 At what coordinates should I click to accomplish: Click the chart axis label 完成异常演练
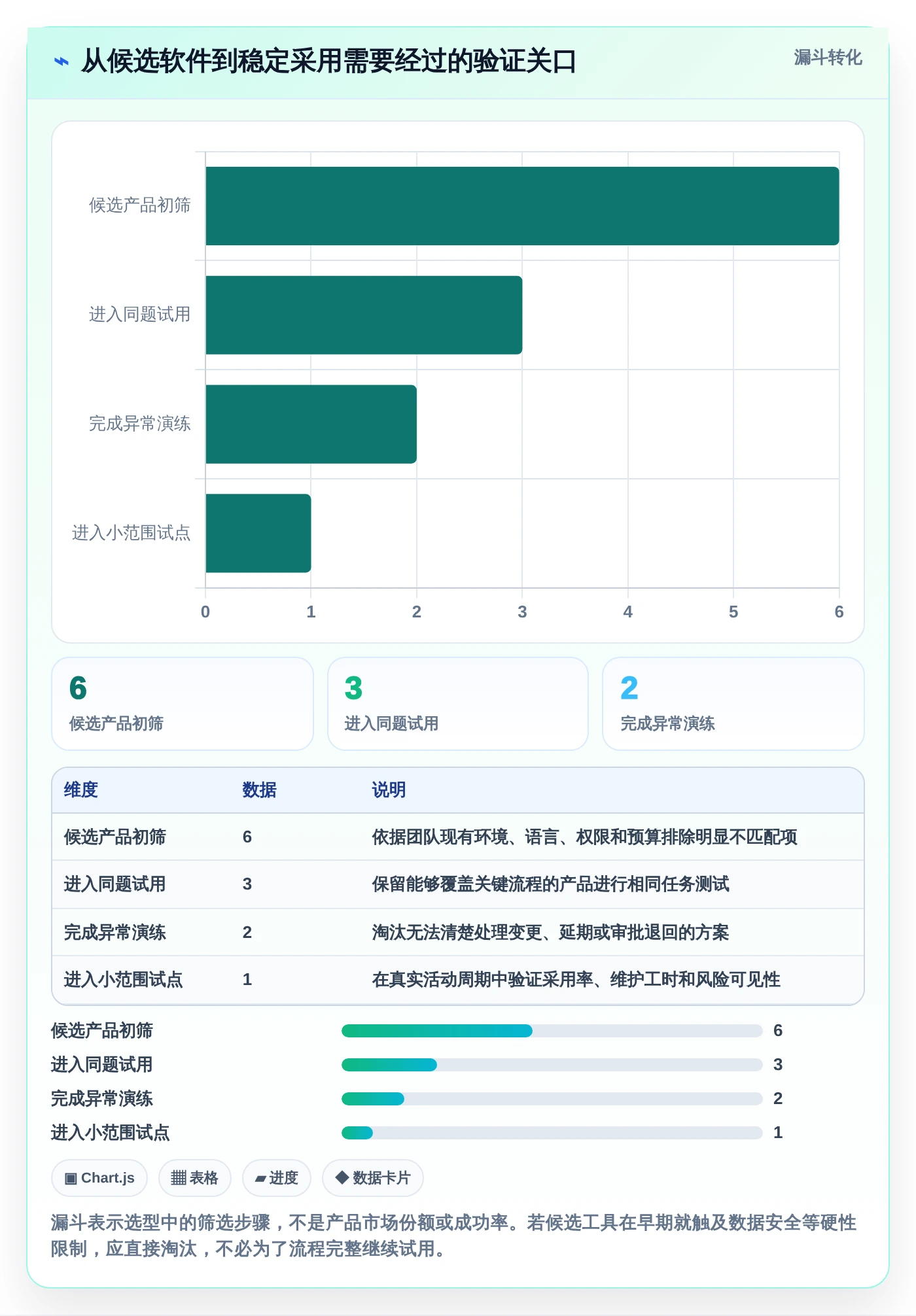[x=140, y=424]
